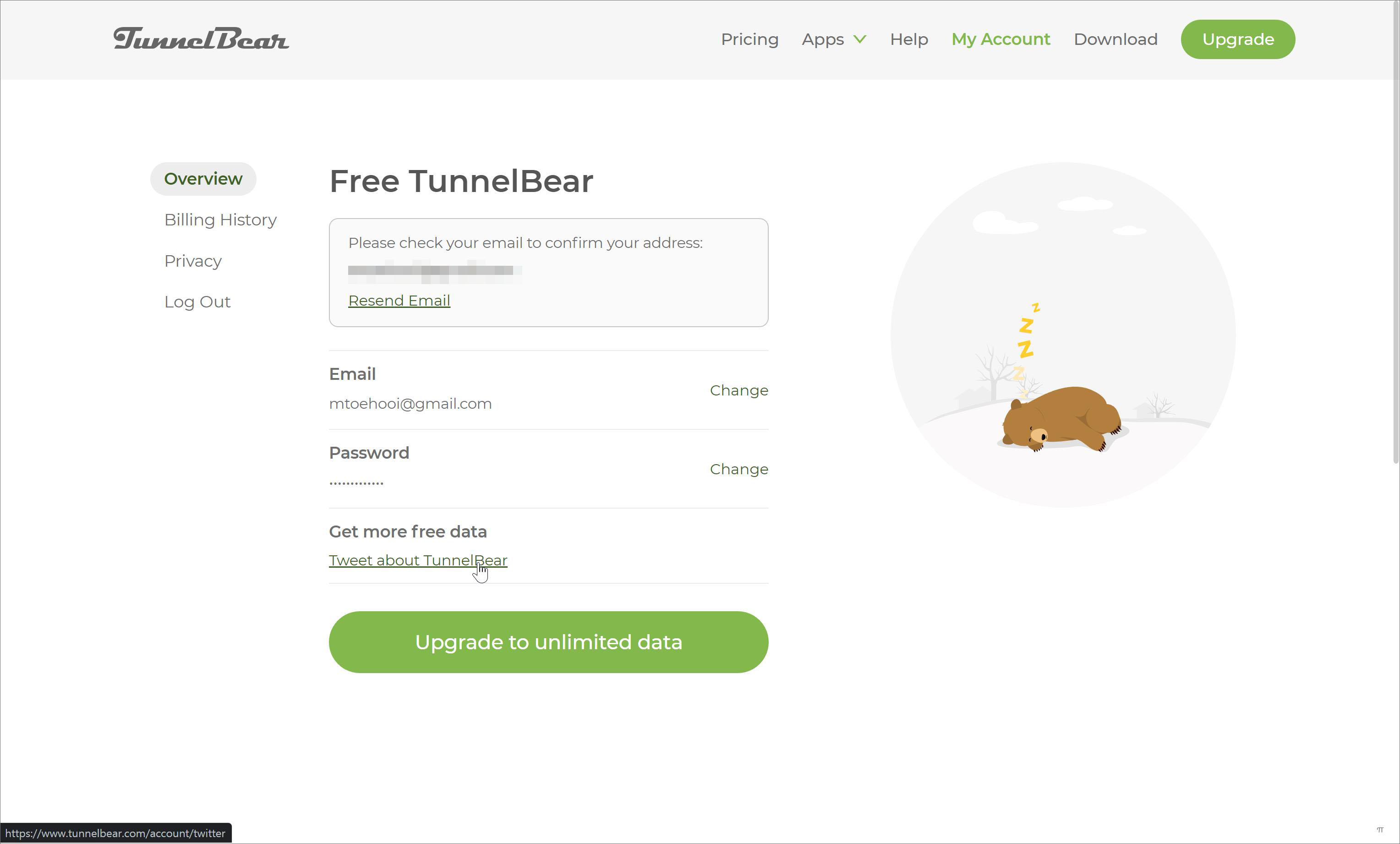Go to Help in navigation

point(908,39)
